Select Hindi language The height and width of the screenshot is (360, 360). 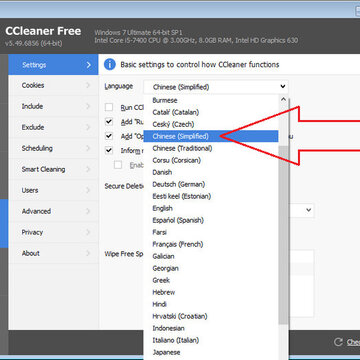pyautogui.click(x=211, y=304)
